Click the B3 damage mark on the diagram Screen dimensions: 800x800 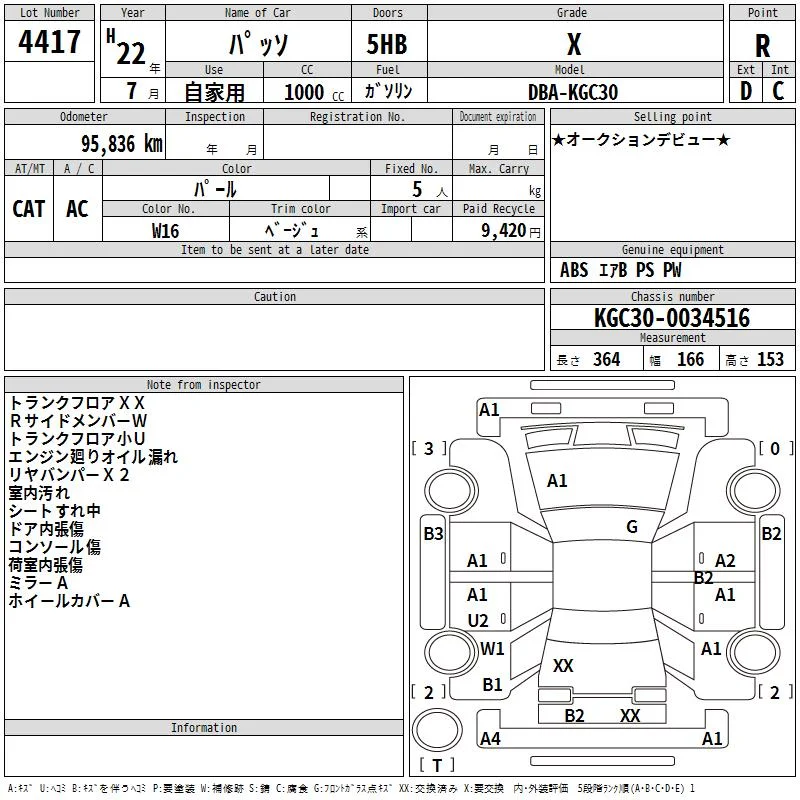click(433, 534)
